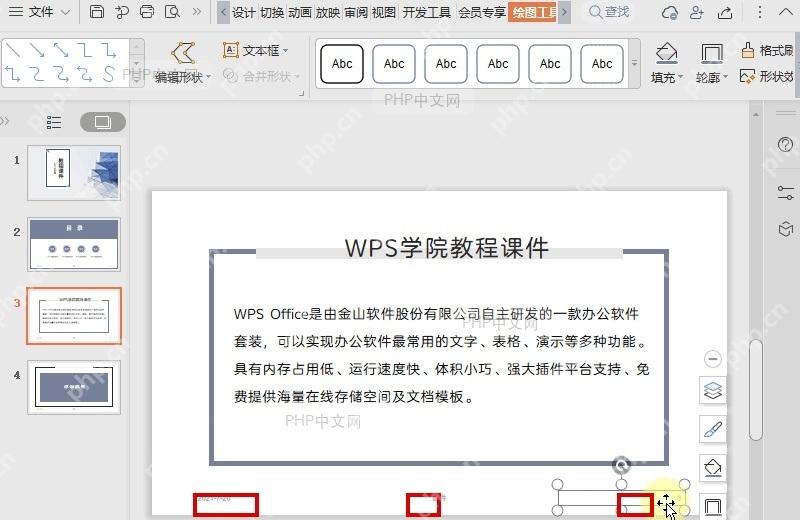Select slide 2 thumbnail
The image size is (800, 520).
(x=74, y=244)
